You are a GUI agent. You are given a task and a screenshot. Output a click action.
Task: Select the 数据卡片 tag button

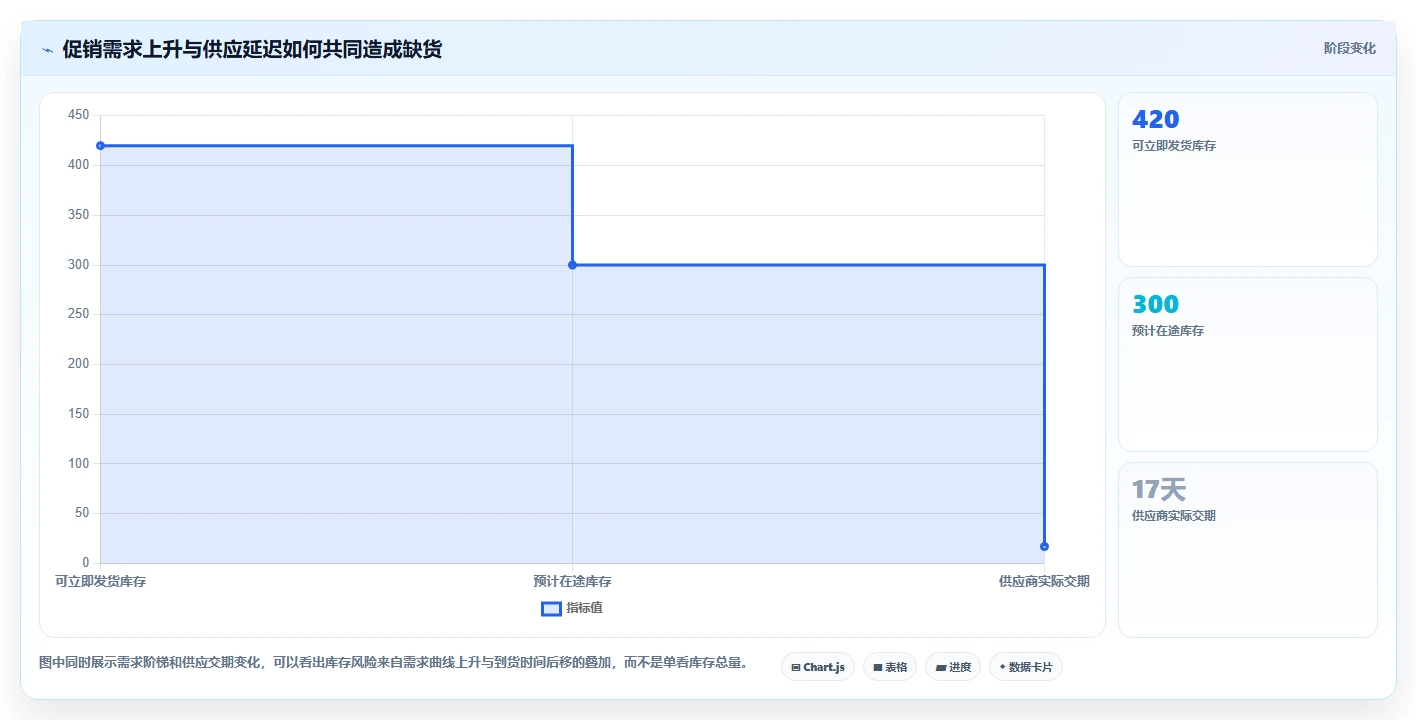(1025, 667)
